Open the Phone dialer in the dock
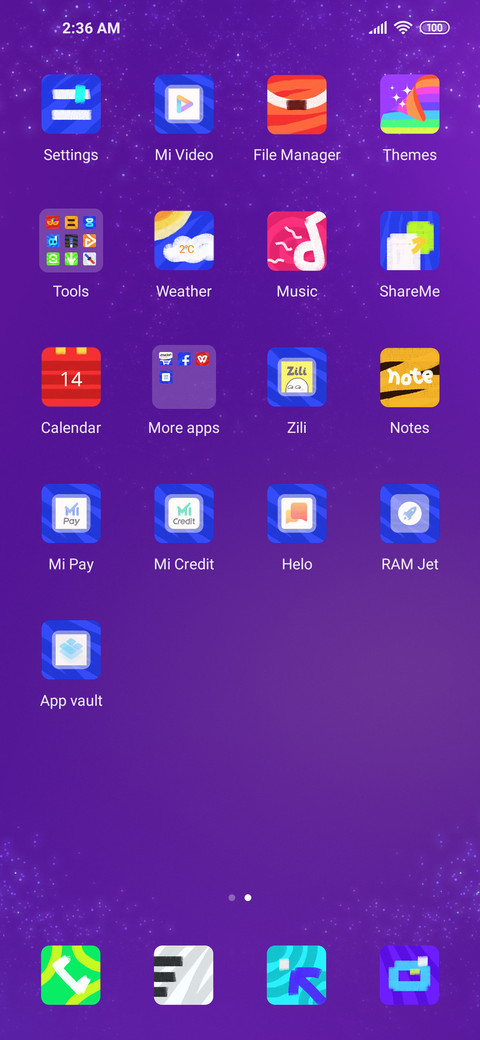 click(x=71, y=975)
